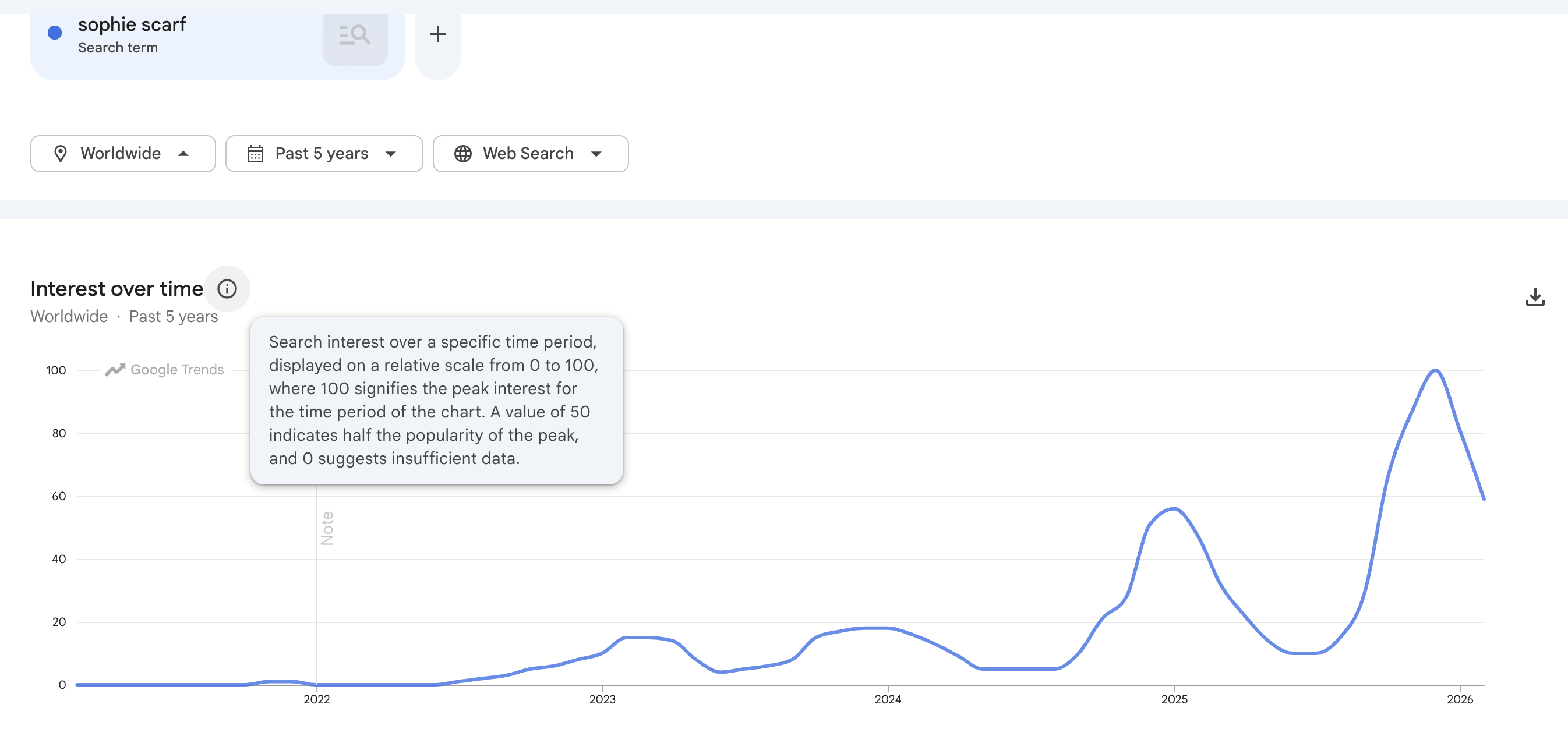Edit the sophie scarf search term
The image size is (1568, 736).
coord(132,24)
